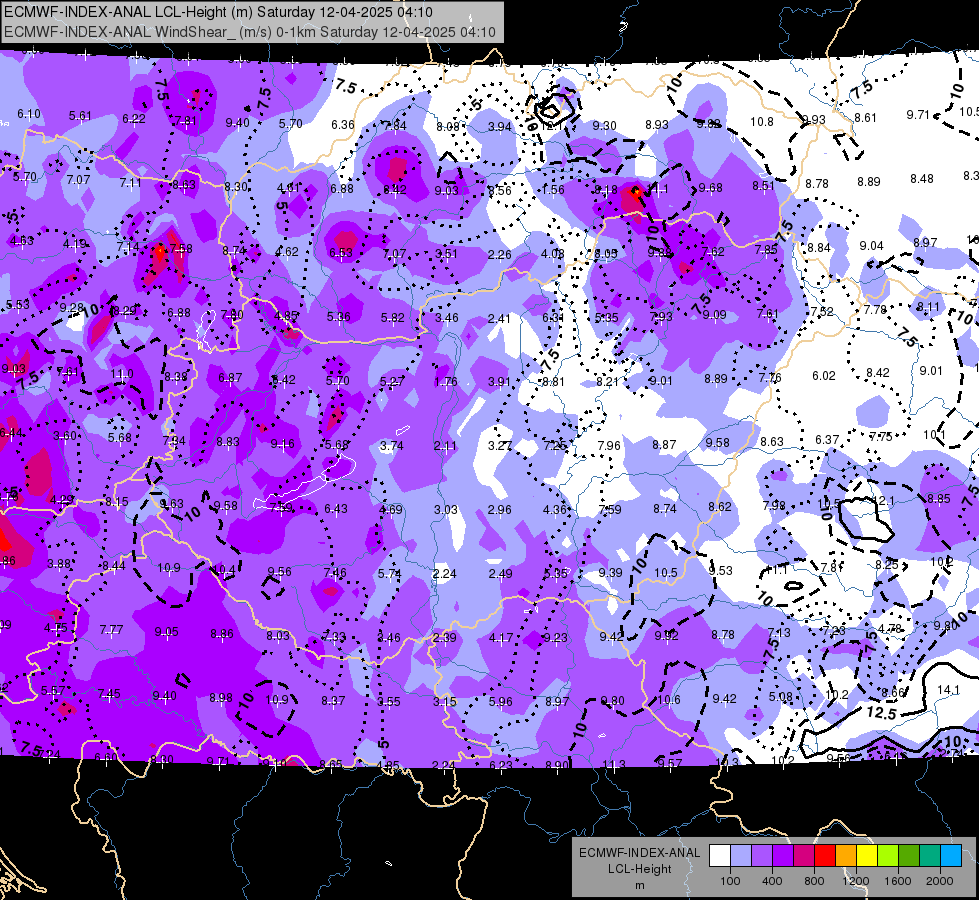Click the wind shear value 3.15

point(445,701)
